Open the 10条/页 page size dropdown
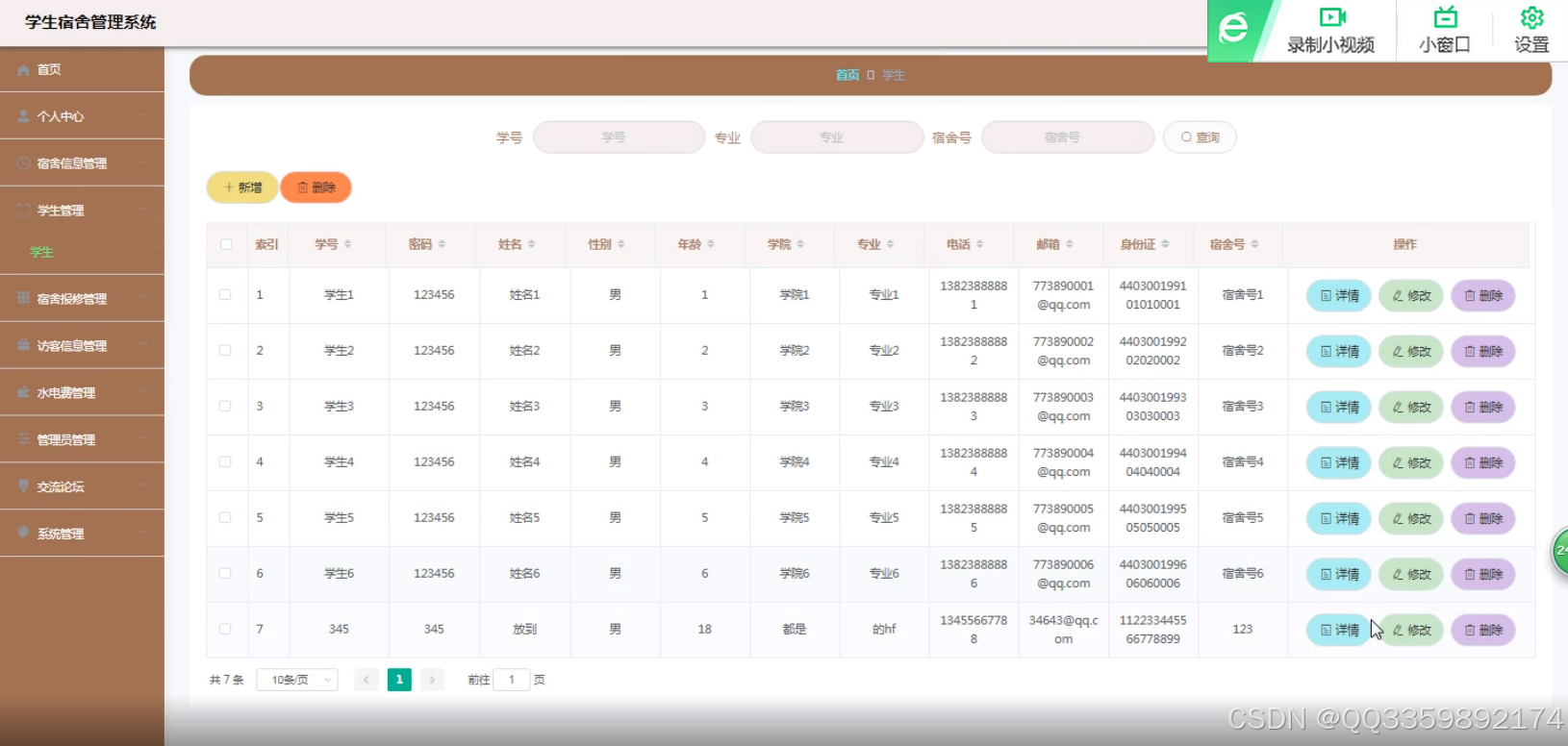 297,680
